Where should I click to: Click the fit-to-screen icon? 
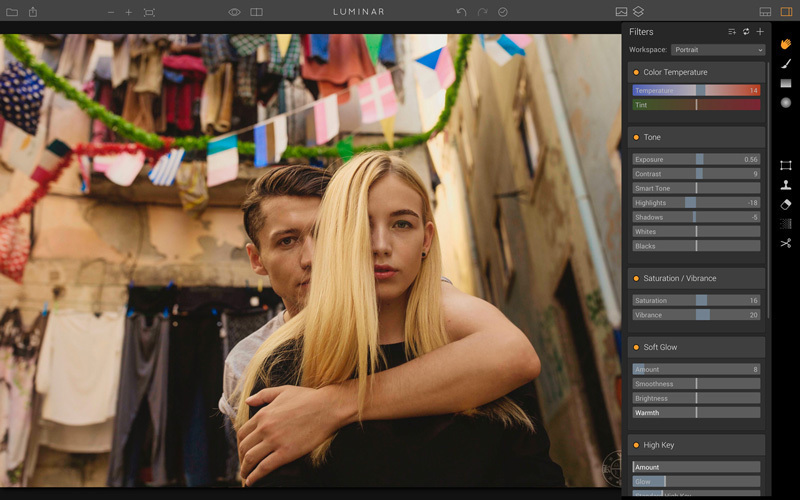[149, 12]
